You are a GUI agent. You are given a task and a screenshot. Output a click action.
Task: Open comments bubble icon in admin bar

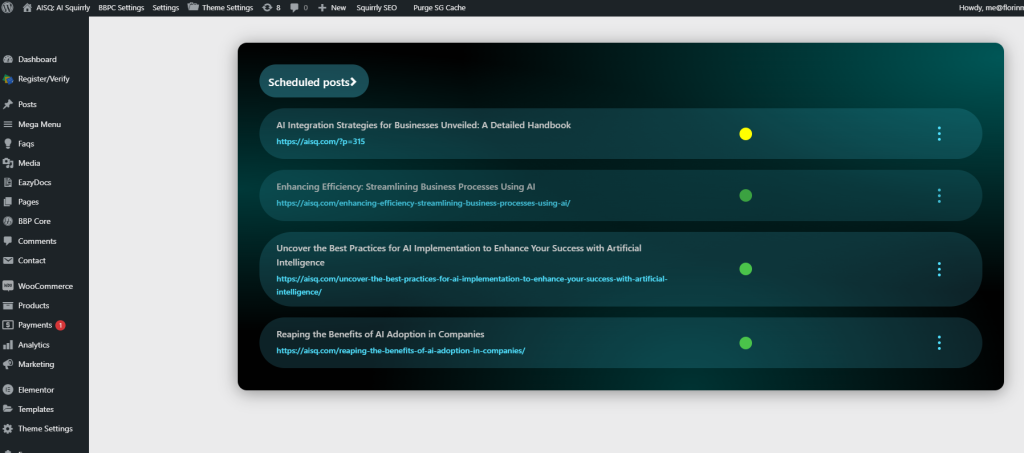[x=294, y=7]
